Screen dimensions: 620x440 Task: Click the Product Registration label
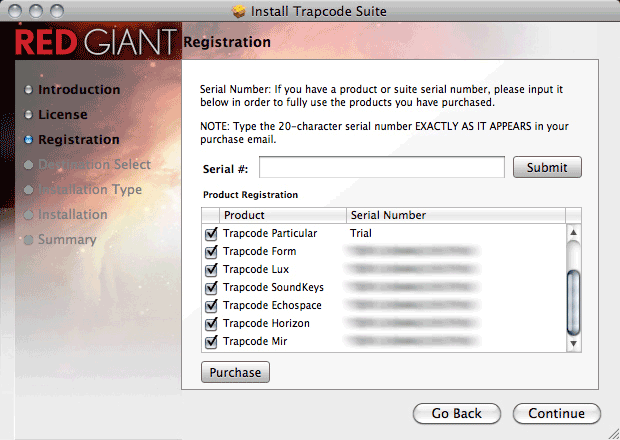click(250, 195)
